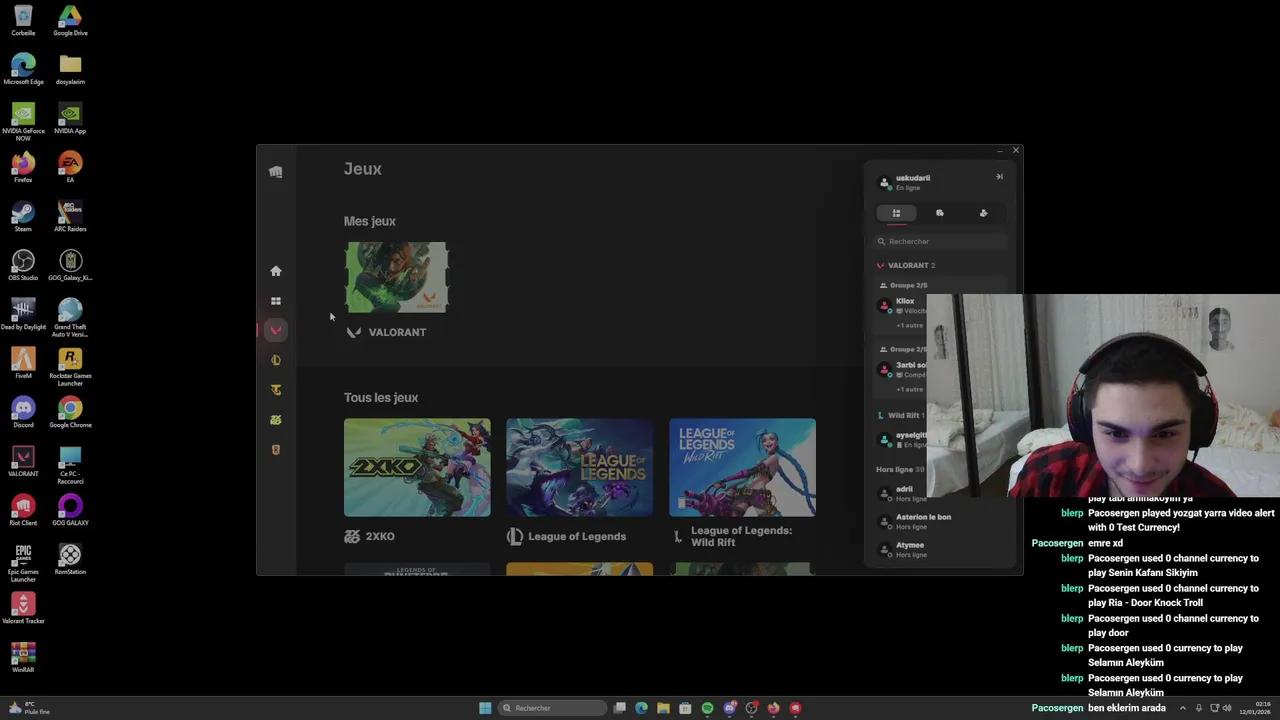This screenshot has width=1280, height=720.
Task: Click 'League of Legends: Wild Rift' title
Action: point(741,536)
